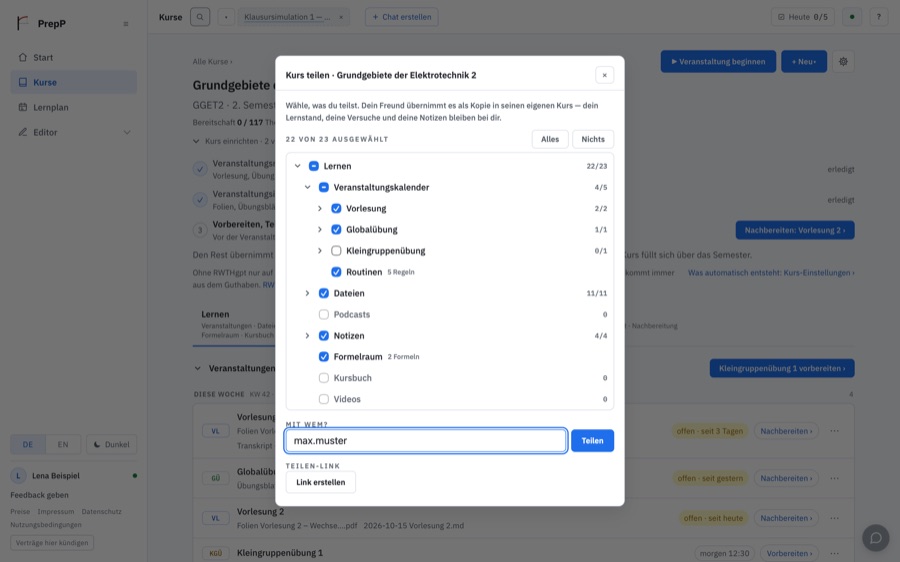900x562 pixels.
Task: Click Lena Beispiel's avatar icon
Action: (x=18, y=475)
